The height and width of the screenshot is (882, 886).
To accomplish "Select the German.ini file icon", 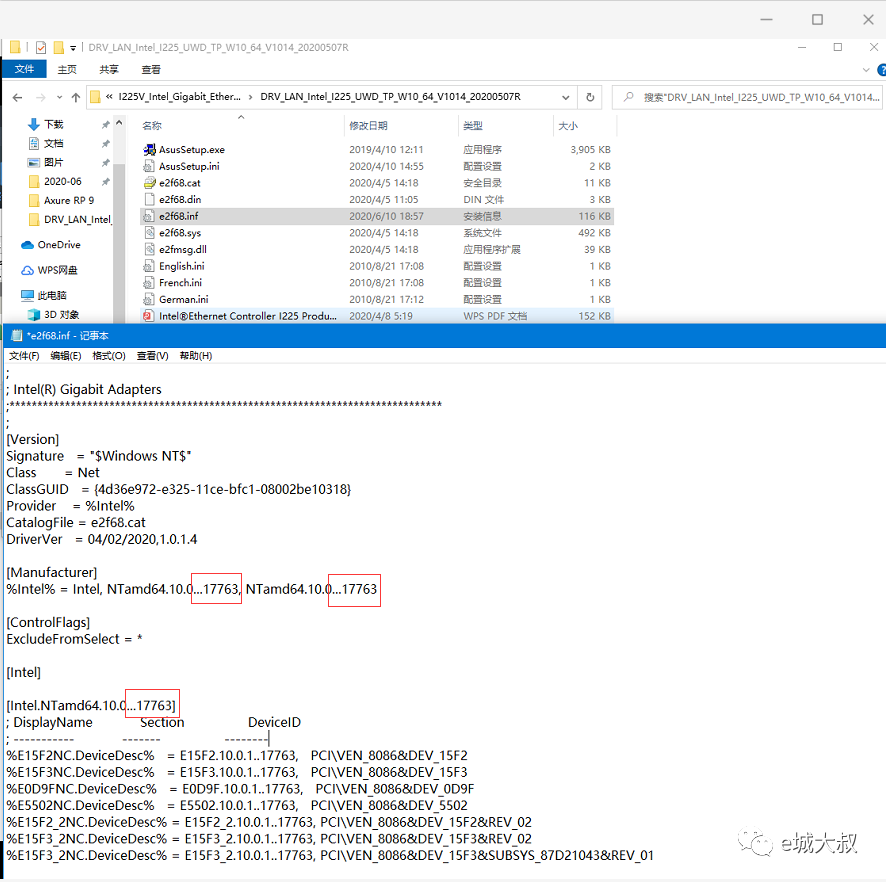I will (x=149, y=299).
